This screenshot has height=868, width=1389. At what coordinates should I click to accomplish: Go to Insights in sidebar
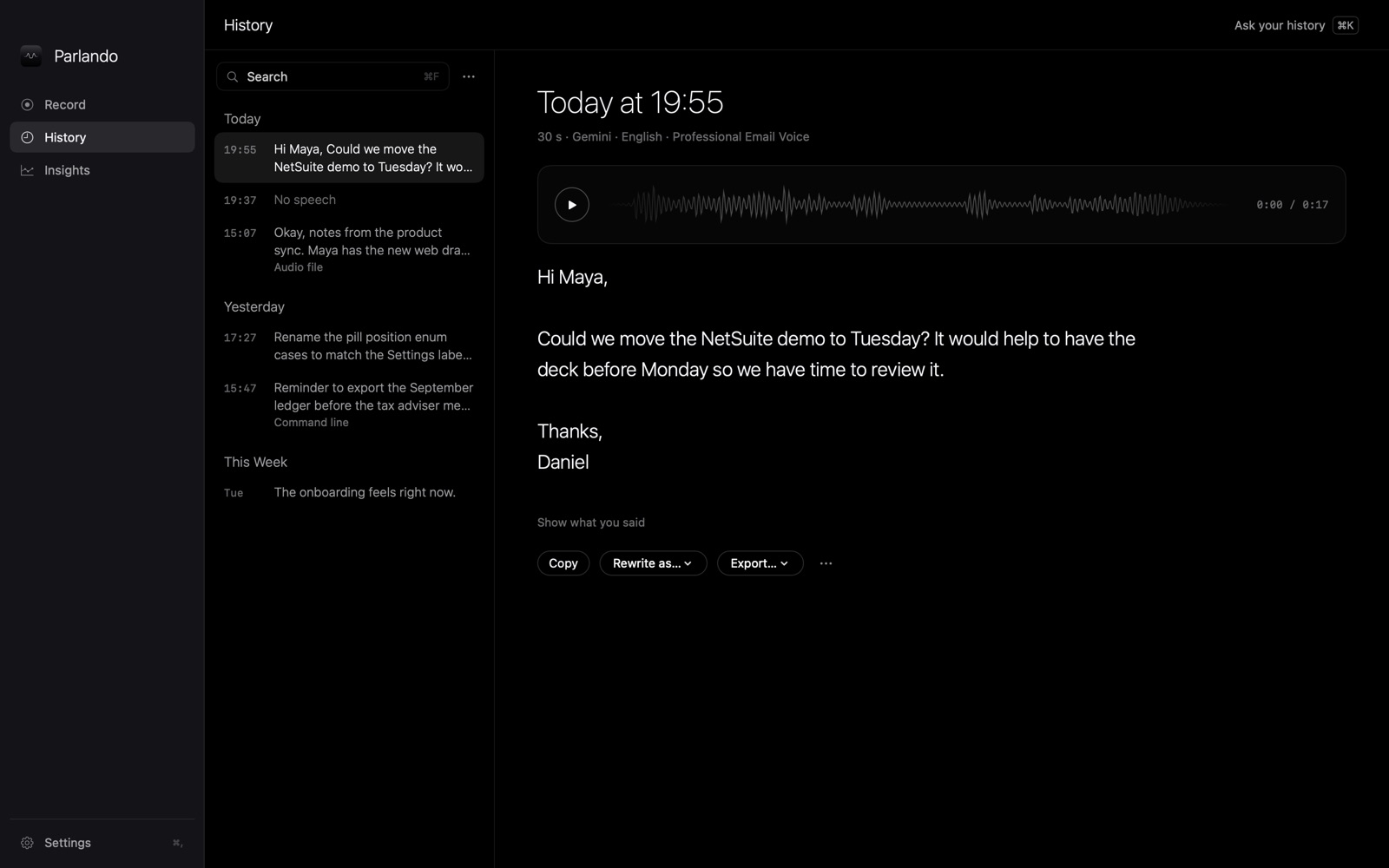click(x=102, y=170)
